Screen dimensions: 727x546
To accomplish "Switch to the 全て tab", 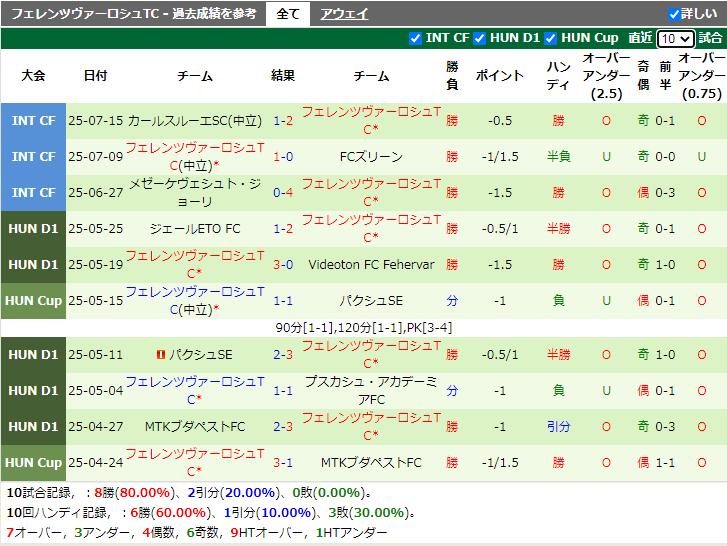I will tap(287, 14).
